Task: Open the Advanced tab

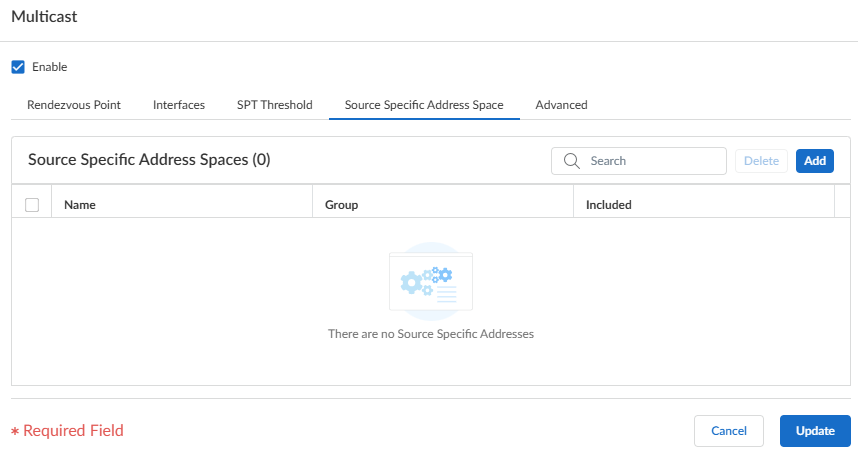Action: pyautogui.click(x=561, y=105)
